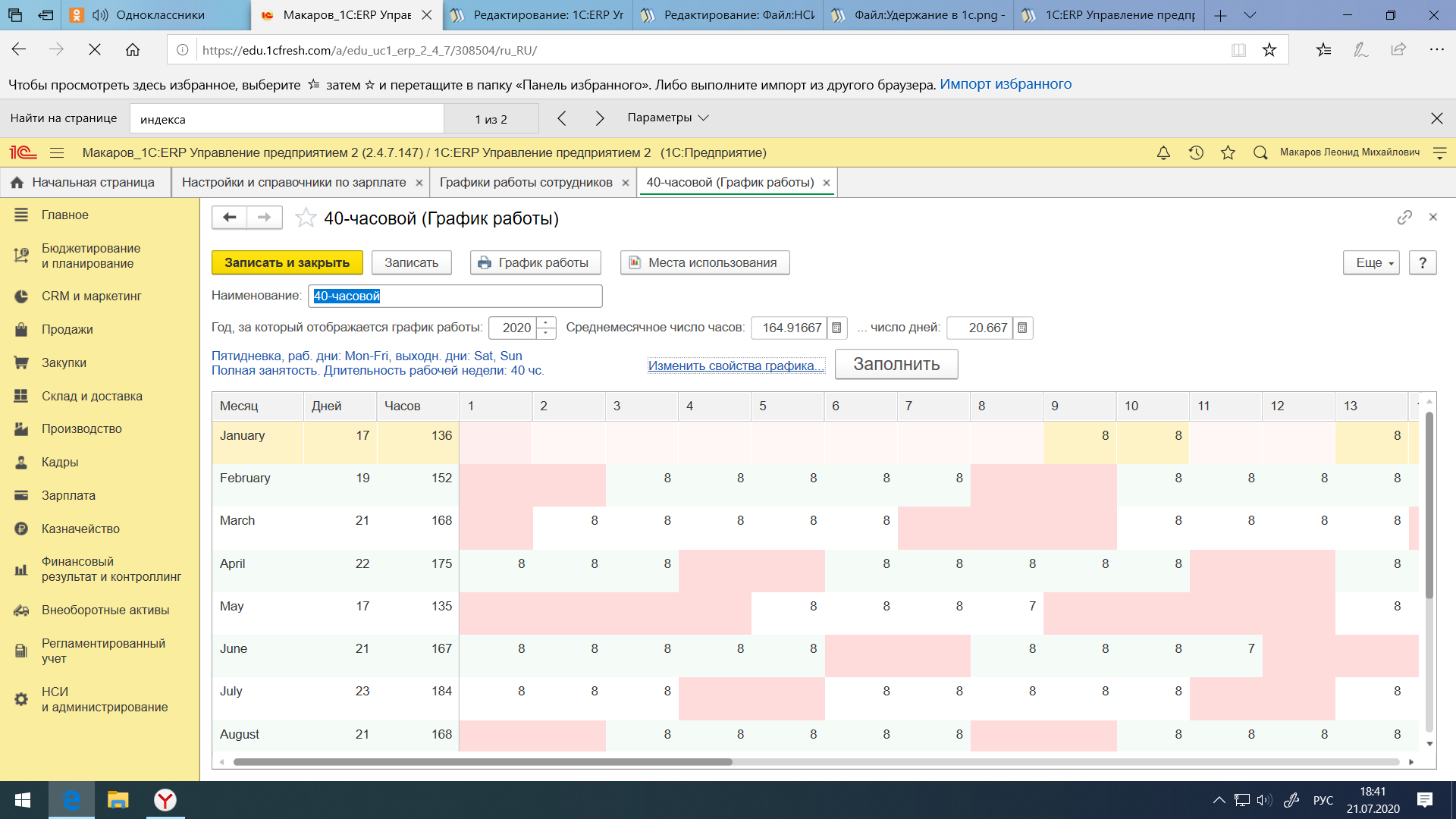Click 'Изменить свойства графика...' link
Image resolution: width=1456 pixels, height=819 pixels.
pos(735,365)
